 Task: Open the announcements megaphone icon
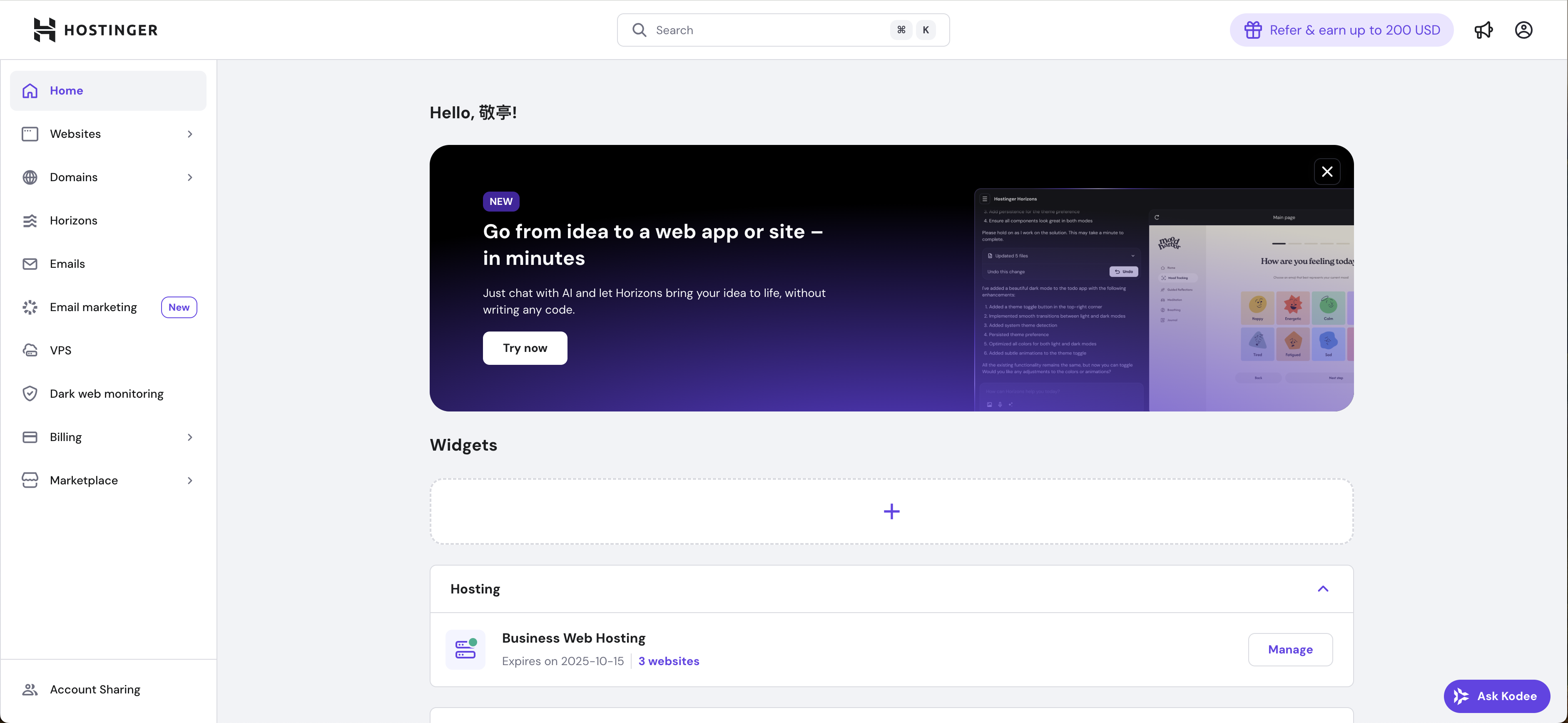[x=1483, y=30]
